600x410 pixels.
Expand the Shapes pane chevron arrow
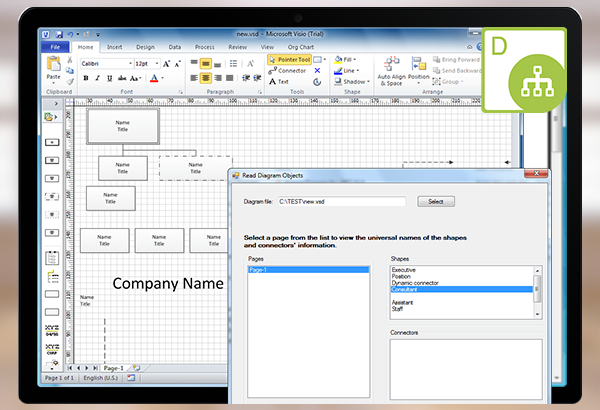56,103
